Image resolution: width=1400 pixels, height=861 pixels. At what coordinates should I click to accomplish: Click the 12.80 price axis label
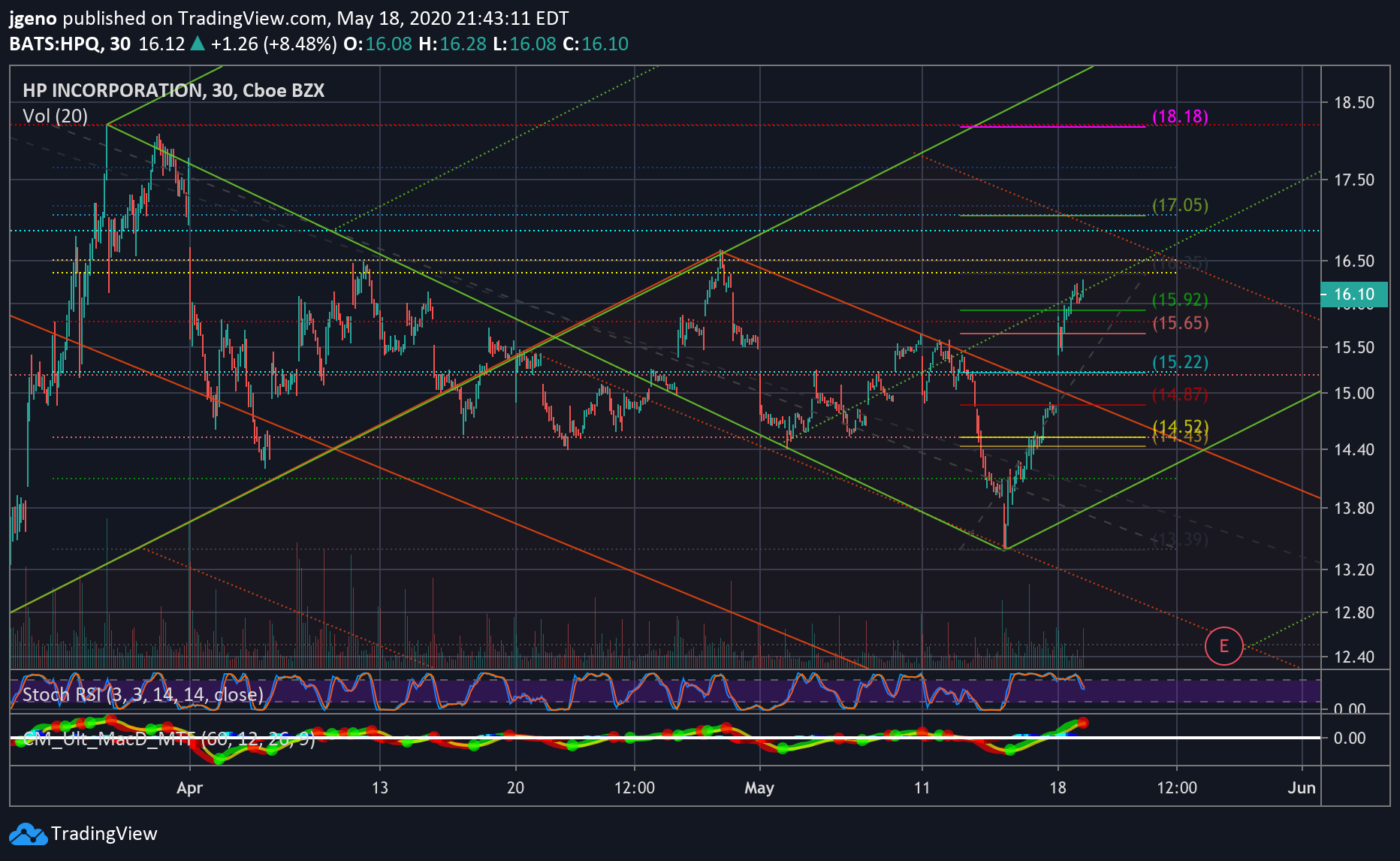click(x=1354, y=613)
